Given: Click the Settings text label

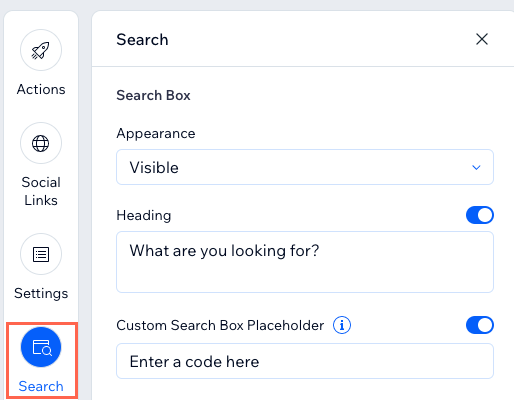Looking at the screenshot, I should coord(41,293).
